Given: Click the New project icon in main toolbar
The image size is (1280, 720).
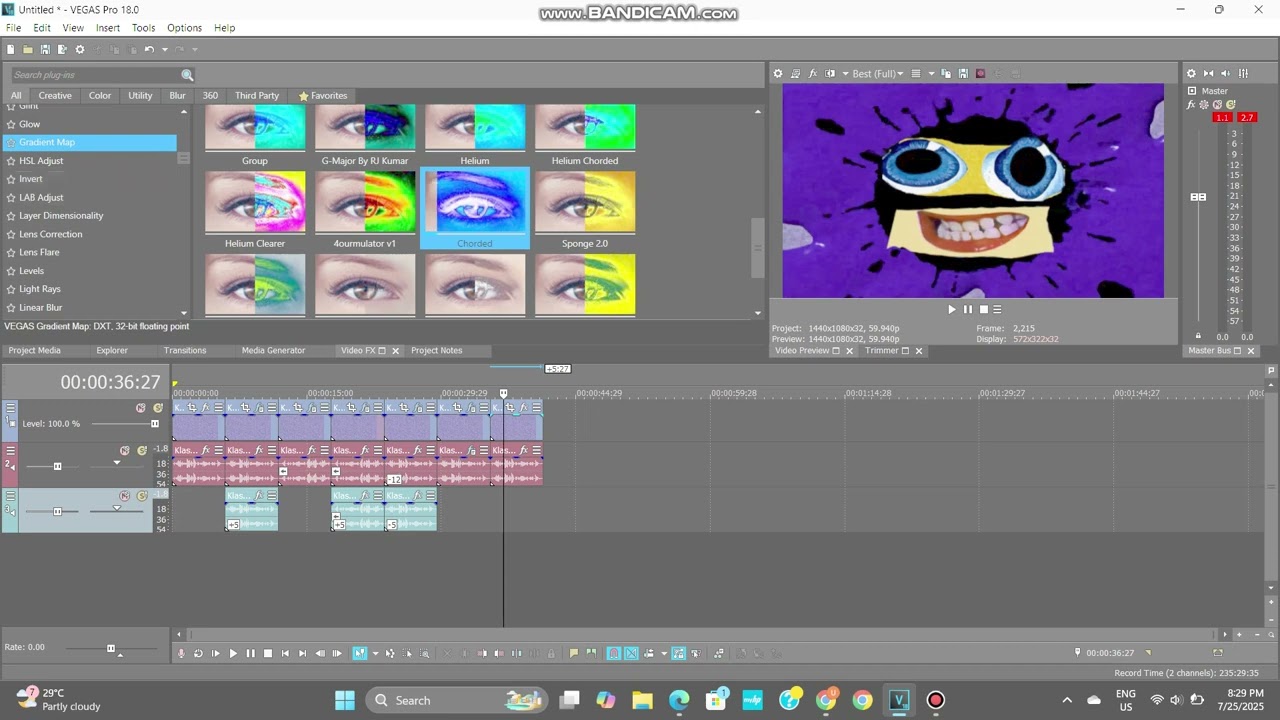Looking at the screenshot, I should 10,49.
